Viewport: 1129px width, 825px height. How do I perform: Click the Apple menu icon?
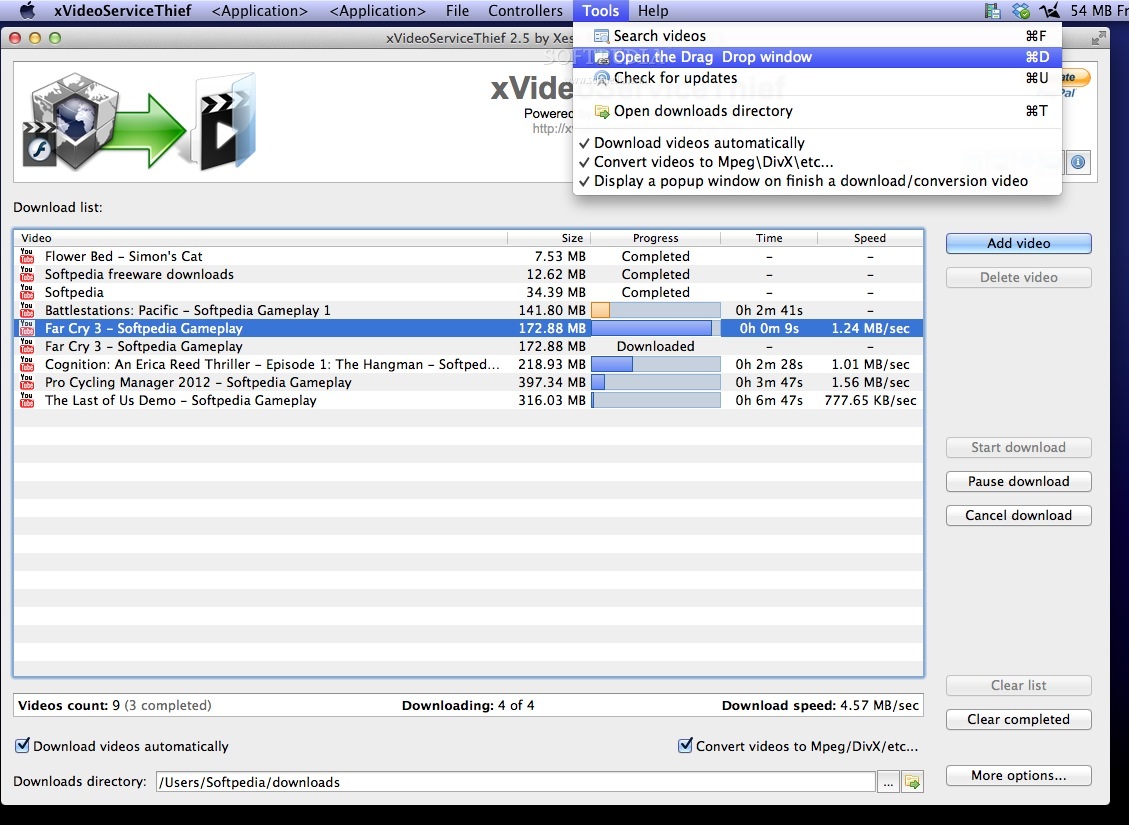pyautogui.click(x=27, y=11)
